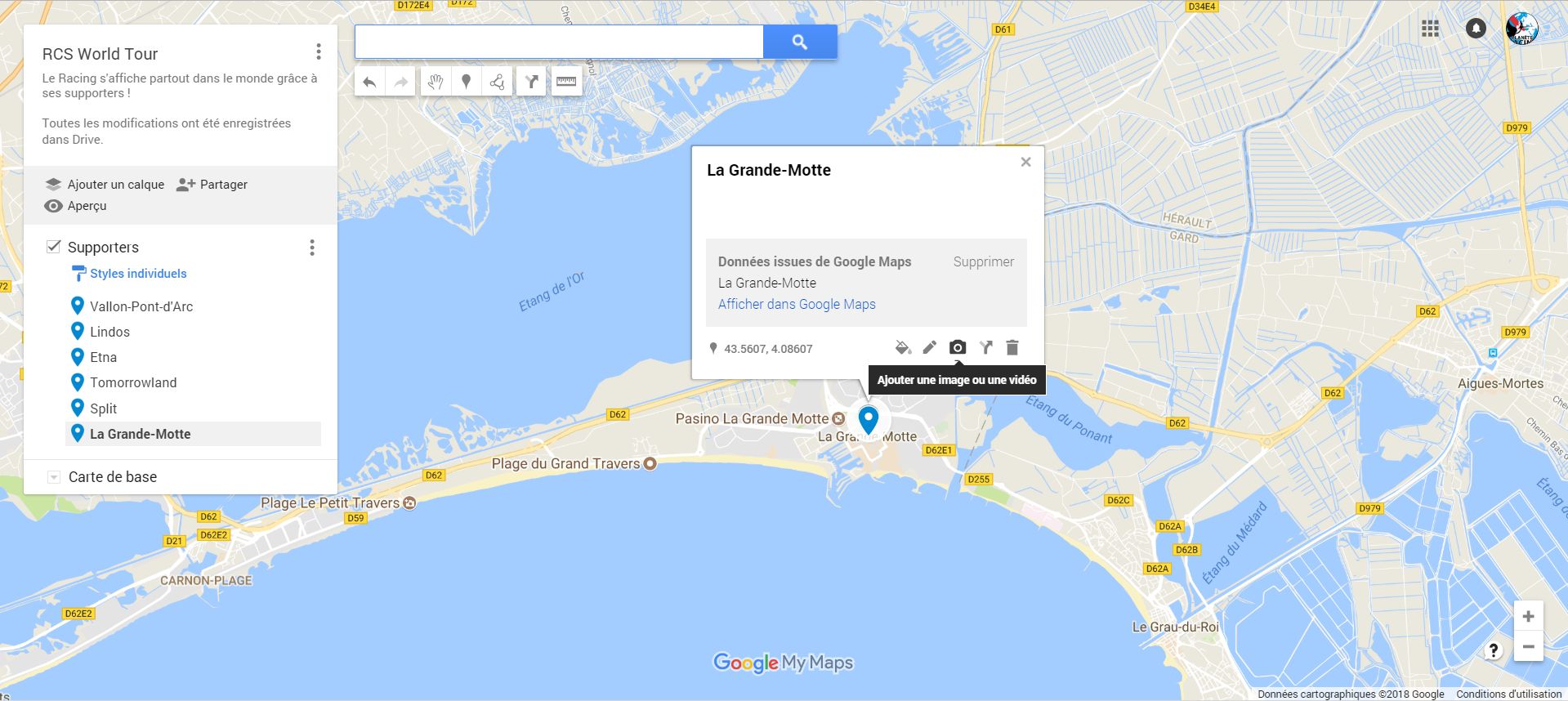
Task: Choose the add marker tool
Action: (467, 82)
